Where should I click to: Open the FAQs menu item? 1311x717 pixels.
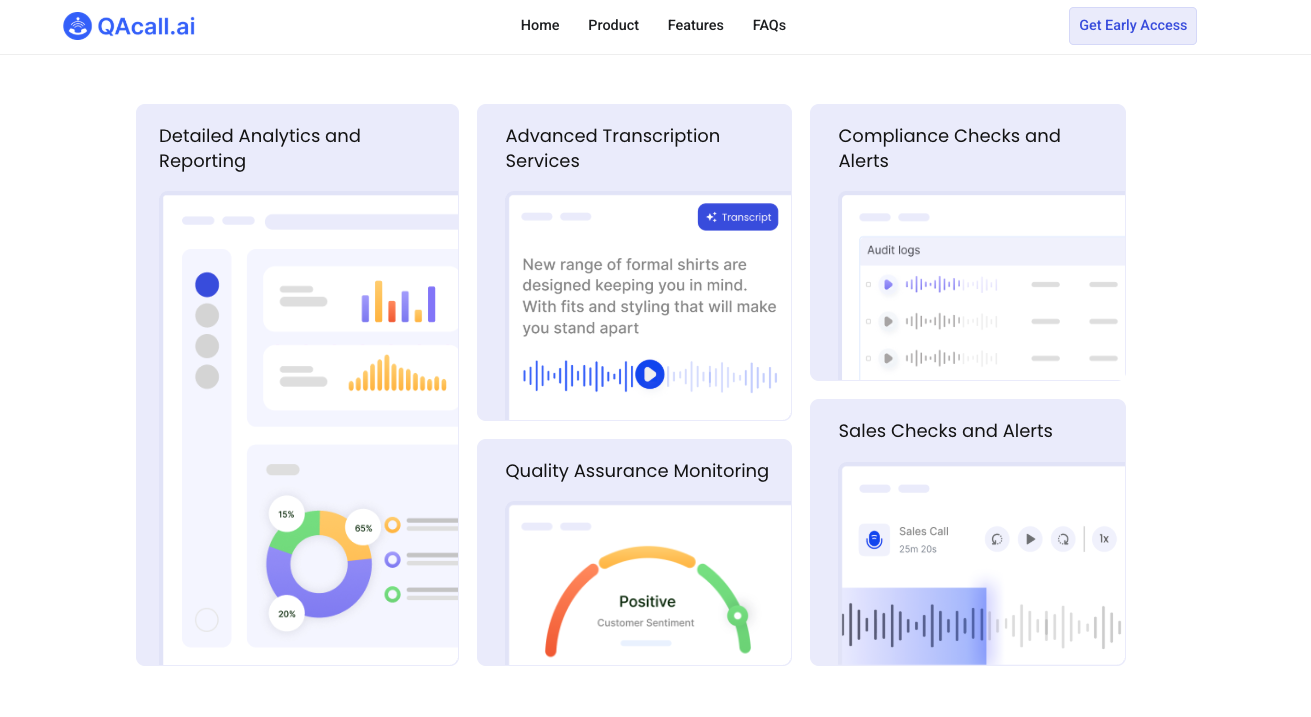(x=769, y=25)
